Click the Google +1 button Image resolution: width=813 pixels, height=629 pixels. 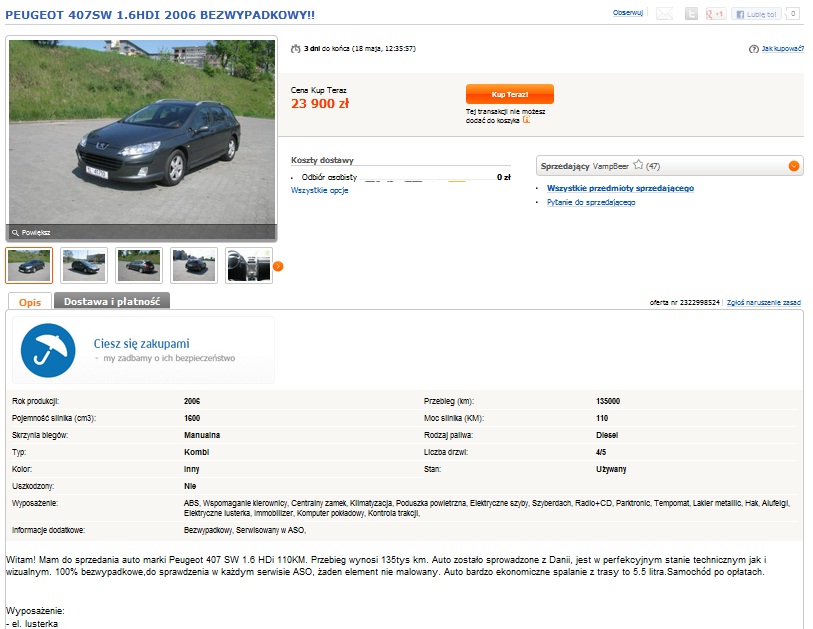(x=716, y=14)
